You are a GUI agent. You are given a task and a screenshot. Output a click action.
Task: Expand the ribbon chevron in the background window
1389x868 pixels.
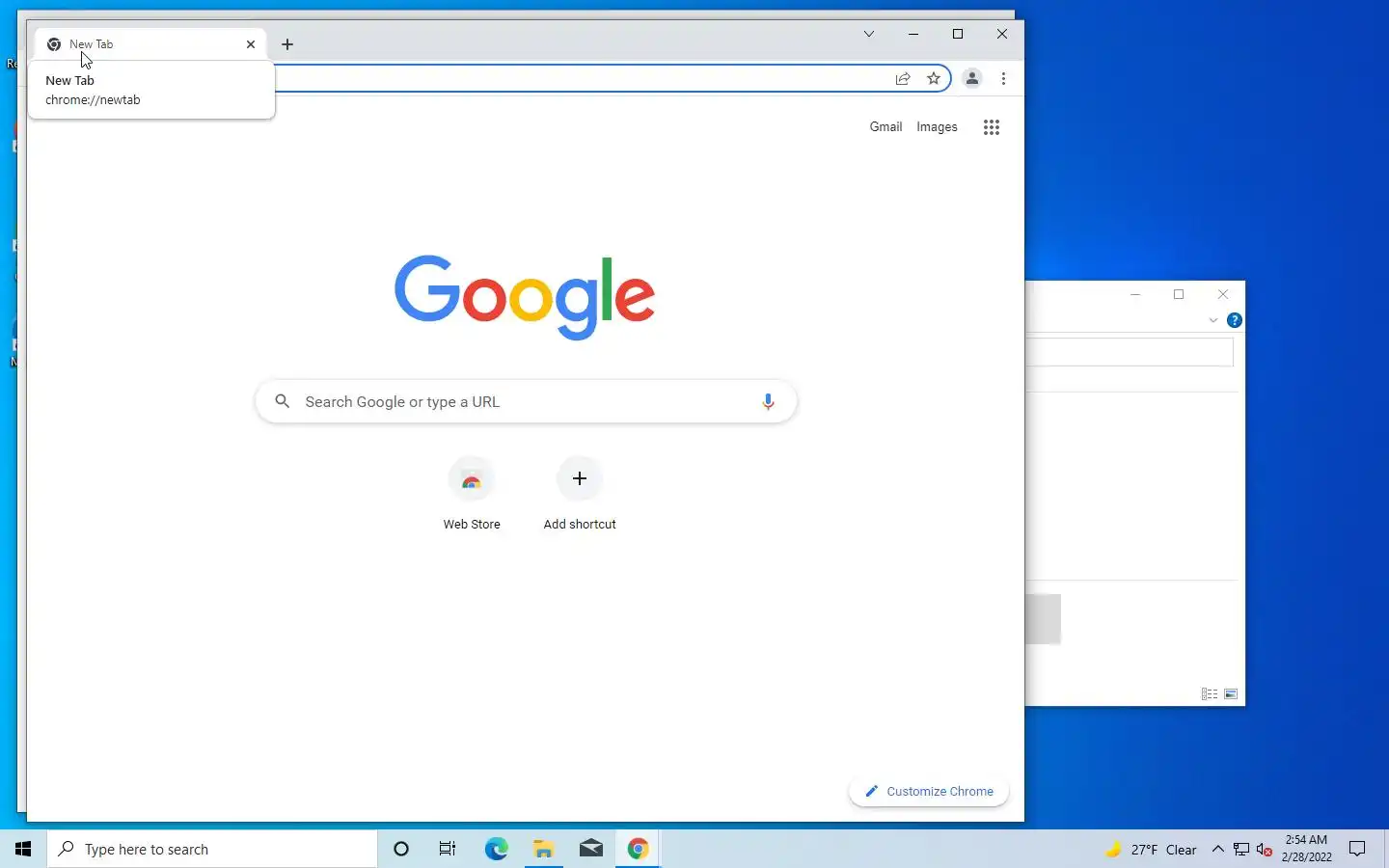tap(1213, 320)
